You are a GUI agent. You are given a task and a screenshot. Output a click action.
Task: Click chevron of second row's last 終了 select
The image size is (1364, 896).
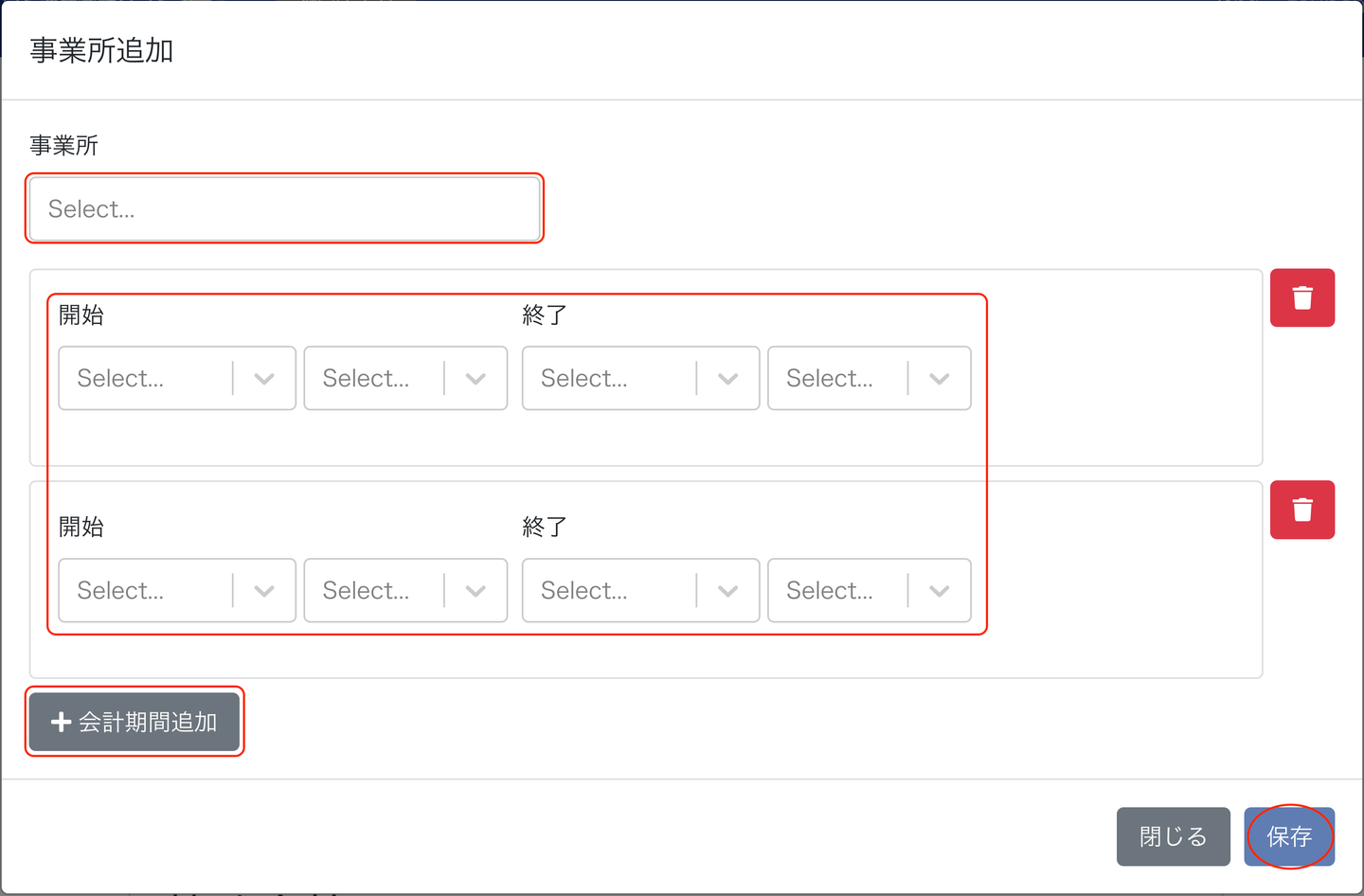(939, 591)
